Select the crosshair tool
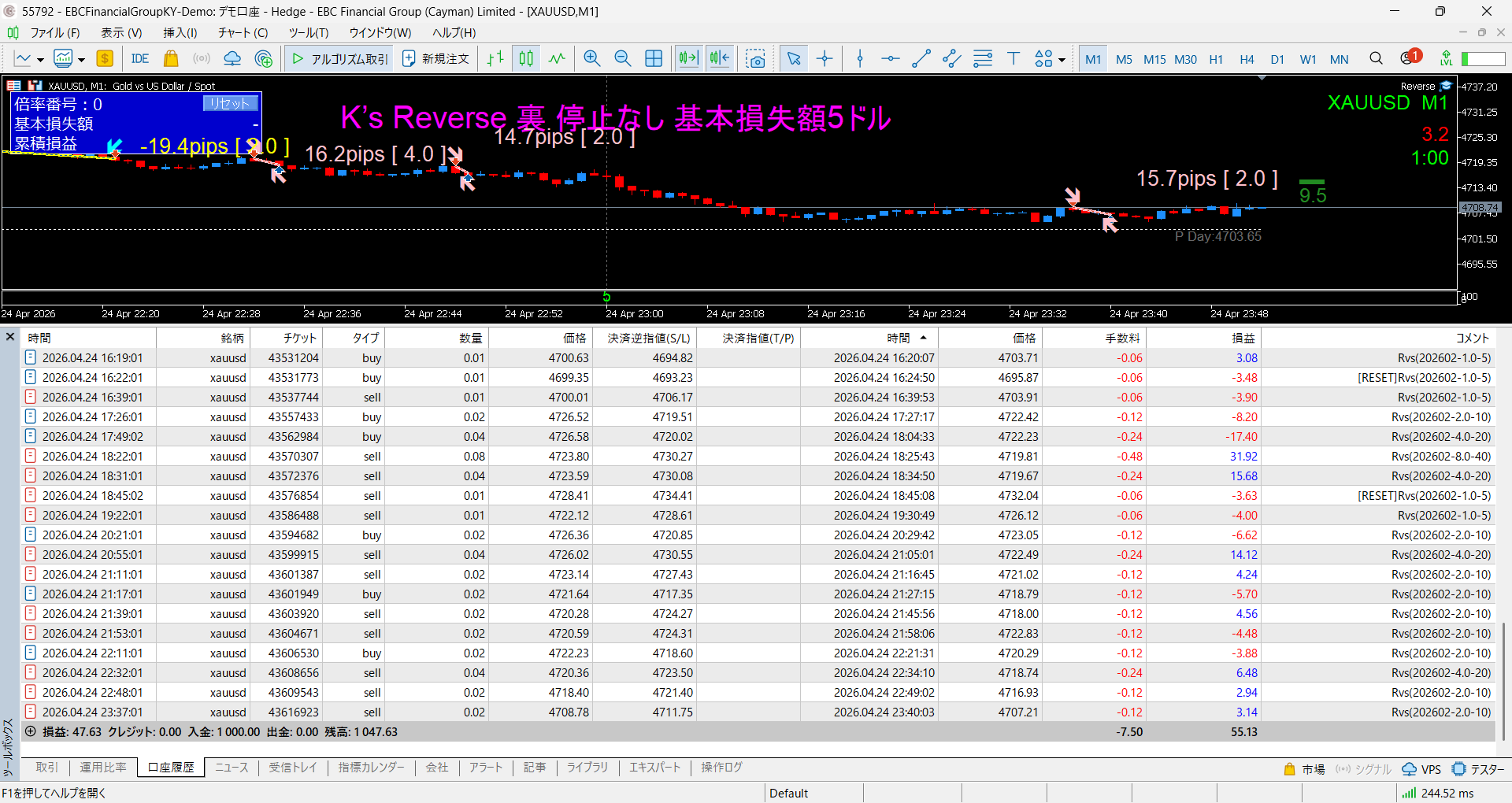 tap(825, 59)
